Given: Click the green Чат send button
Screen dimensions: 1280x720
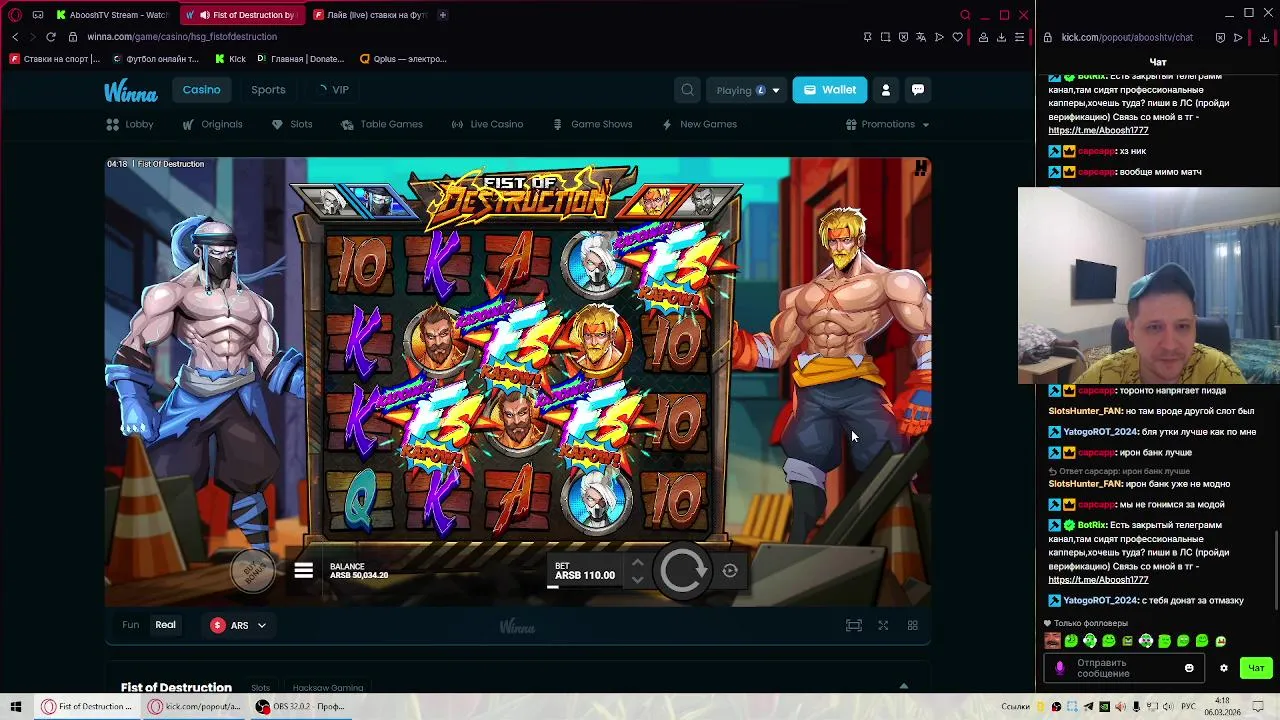Looking at the screenshot, I should point(1256,668).
